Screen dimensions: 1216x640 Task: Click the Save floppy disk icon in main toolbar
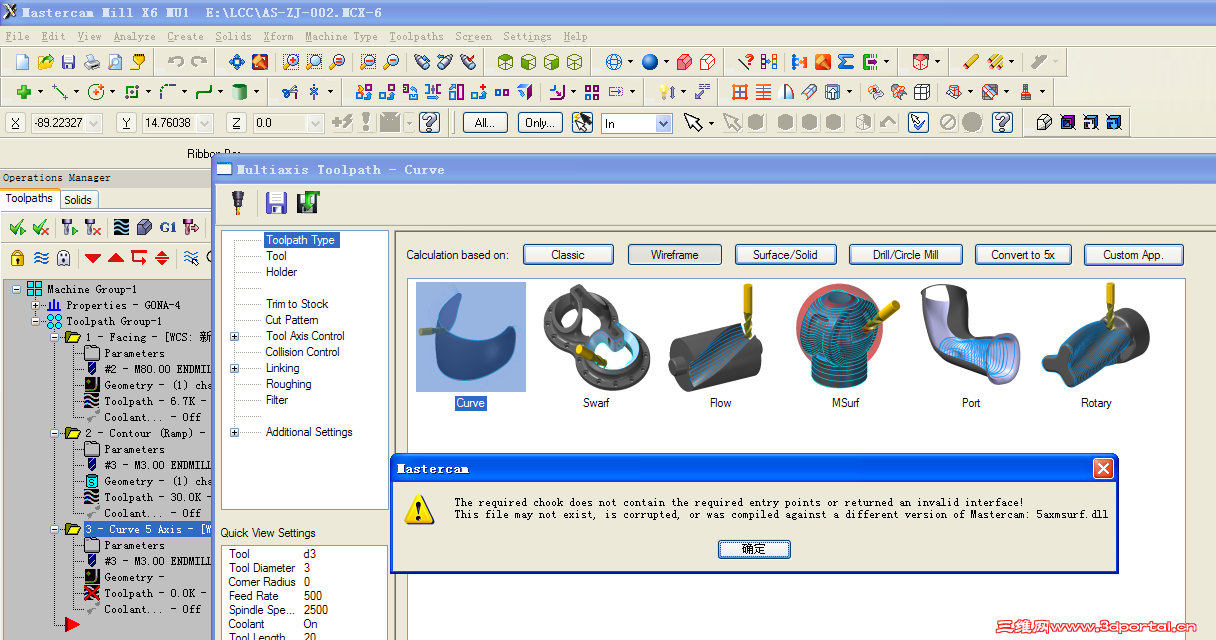click(x=69, y=62)
